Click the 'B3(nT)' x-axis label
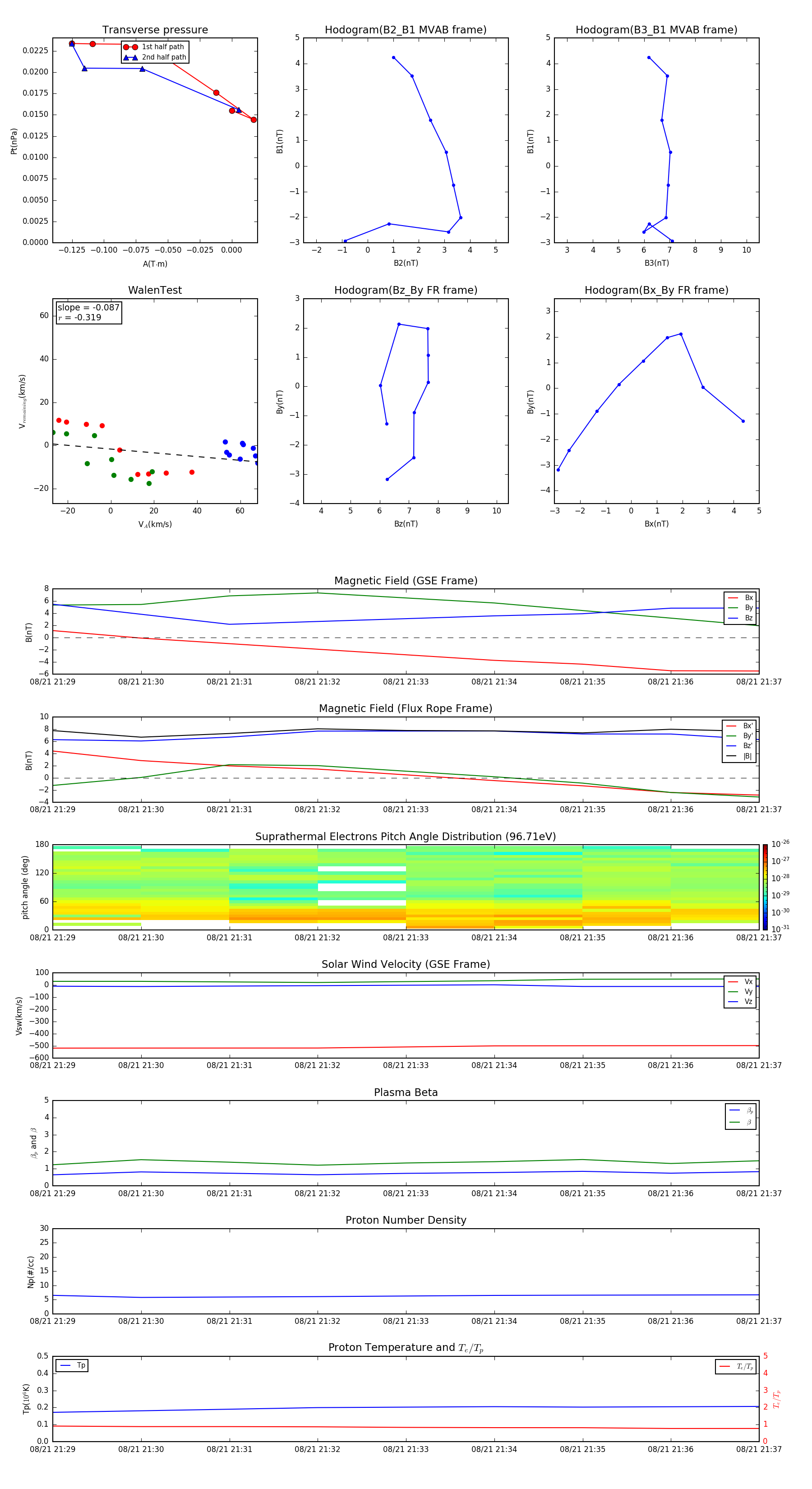Screen dimensions: 812x1489 [x=656, y=263]
